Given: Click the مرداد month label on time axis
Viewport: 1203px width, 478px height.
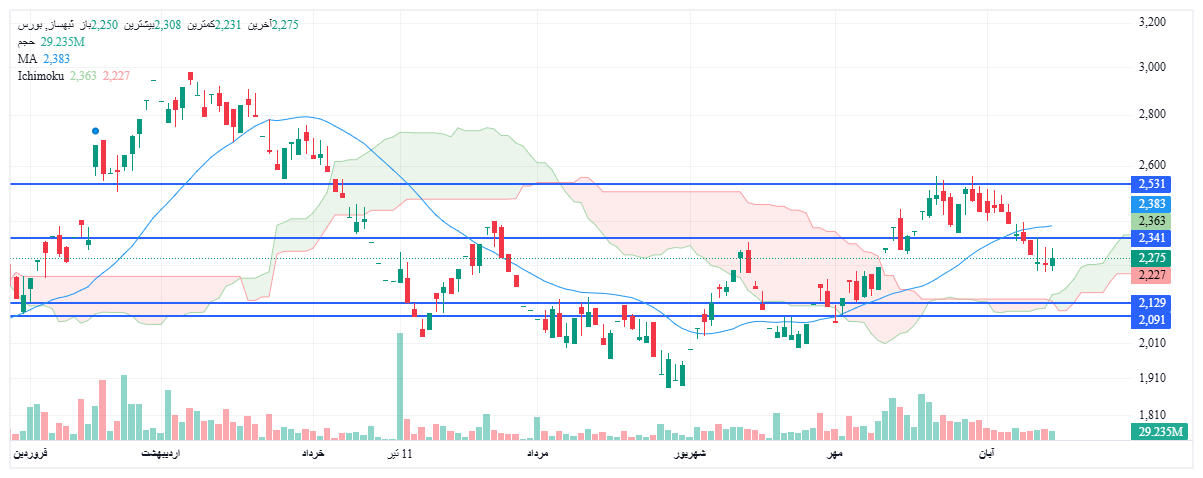Looking at the screenshot, I should coord(537,455).
